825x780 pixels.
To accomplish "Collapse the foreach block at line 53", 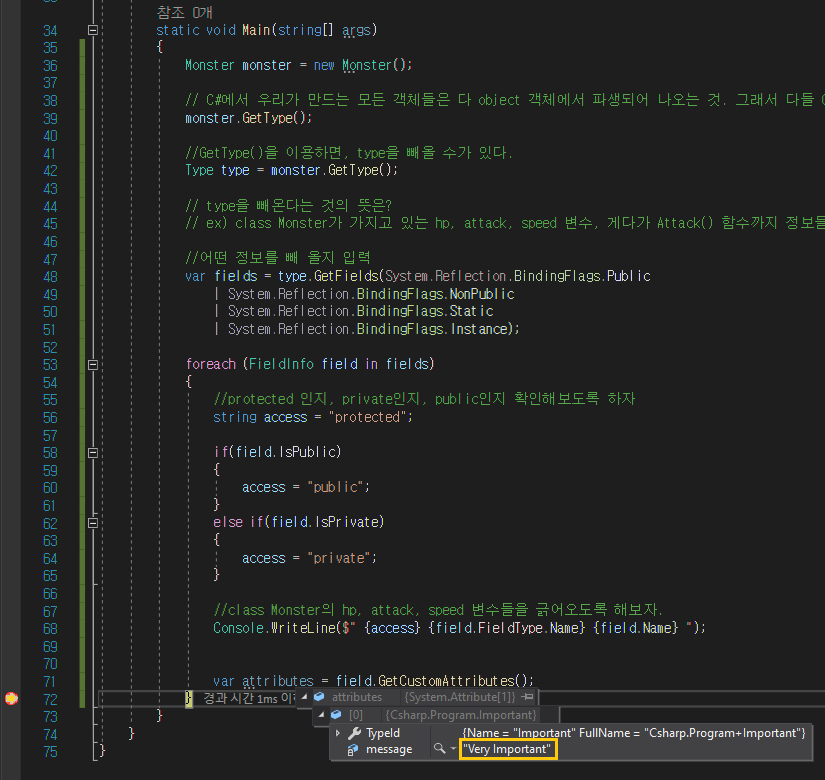I will pos(93,364).
